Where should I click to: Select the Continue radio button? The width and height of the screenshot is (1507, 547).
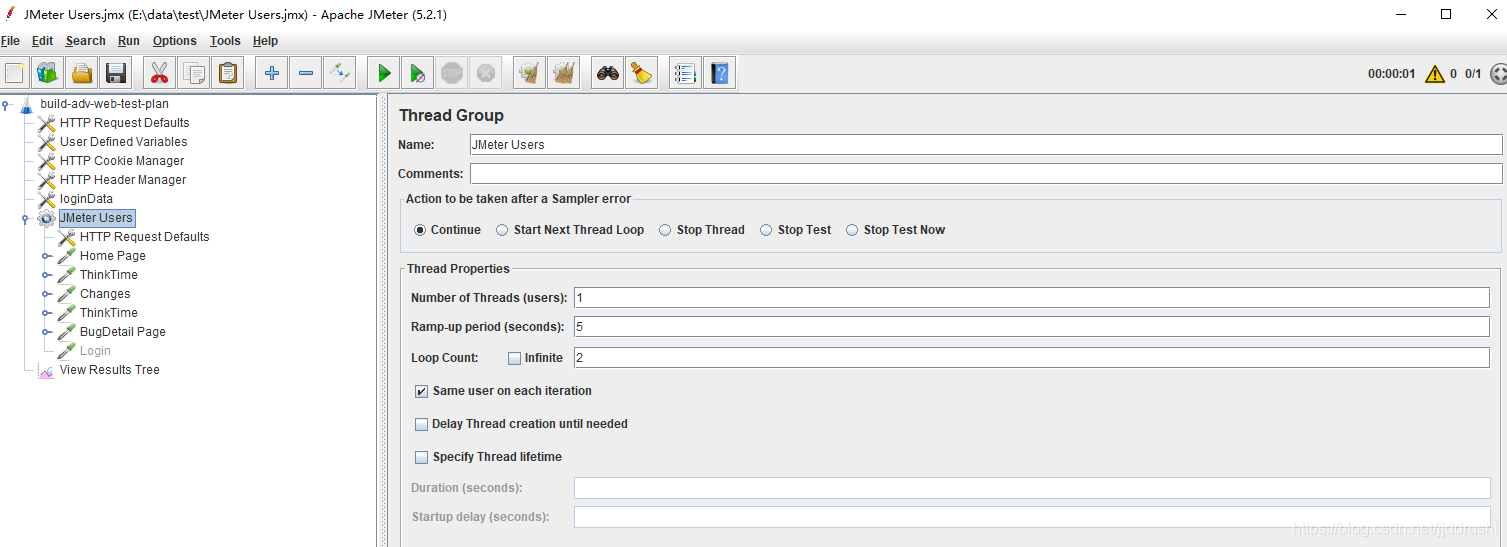(420, 230)
